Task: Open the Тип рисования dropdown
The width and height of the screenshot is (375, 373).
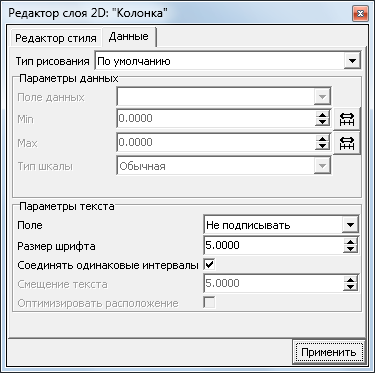Action: (352, 61)
